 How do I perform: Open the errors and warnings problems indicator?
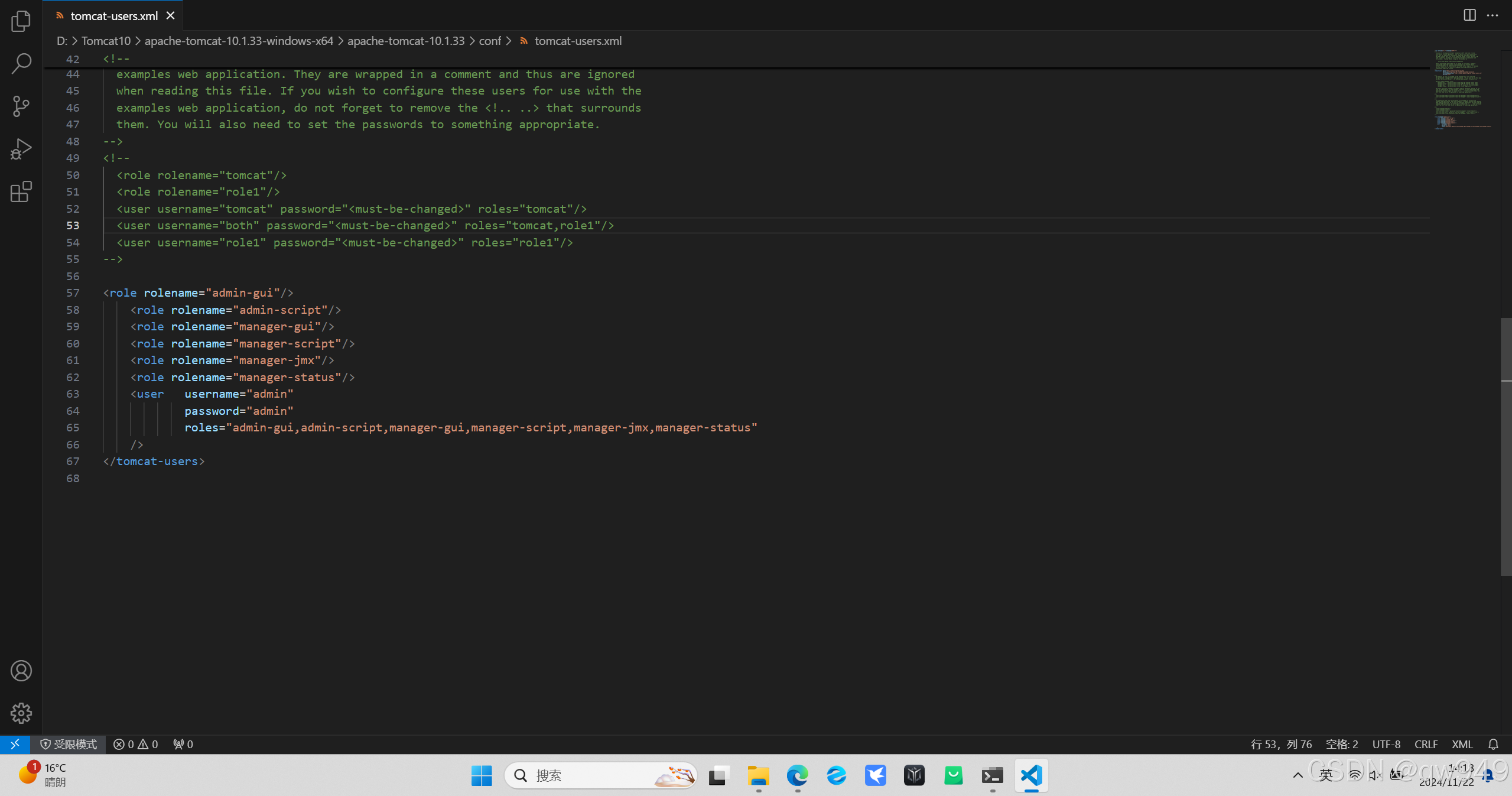(136, 745)
